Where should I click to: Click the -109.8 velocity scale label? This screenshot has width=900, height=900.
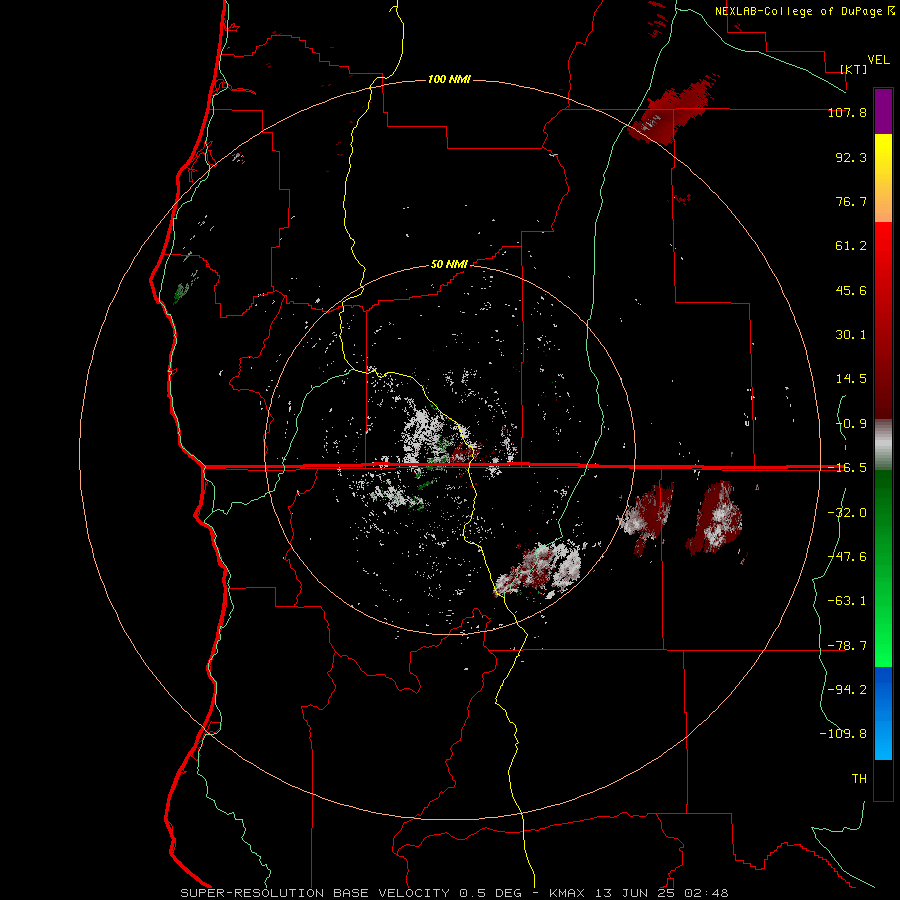pyautogui.click(x=843, y=734)
